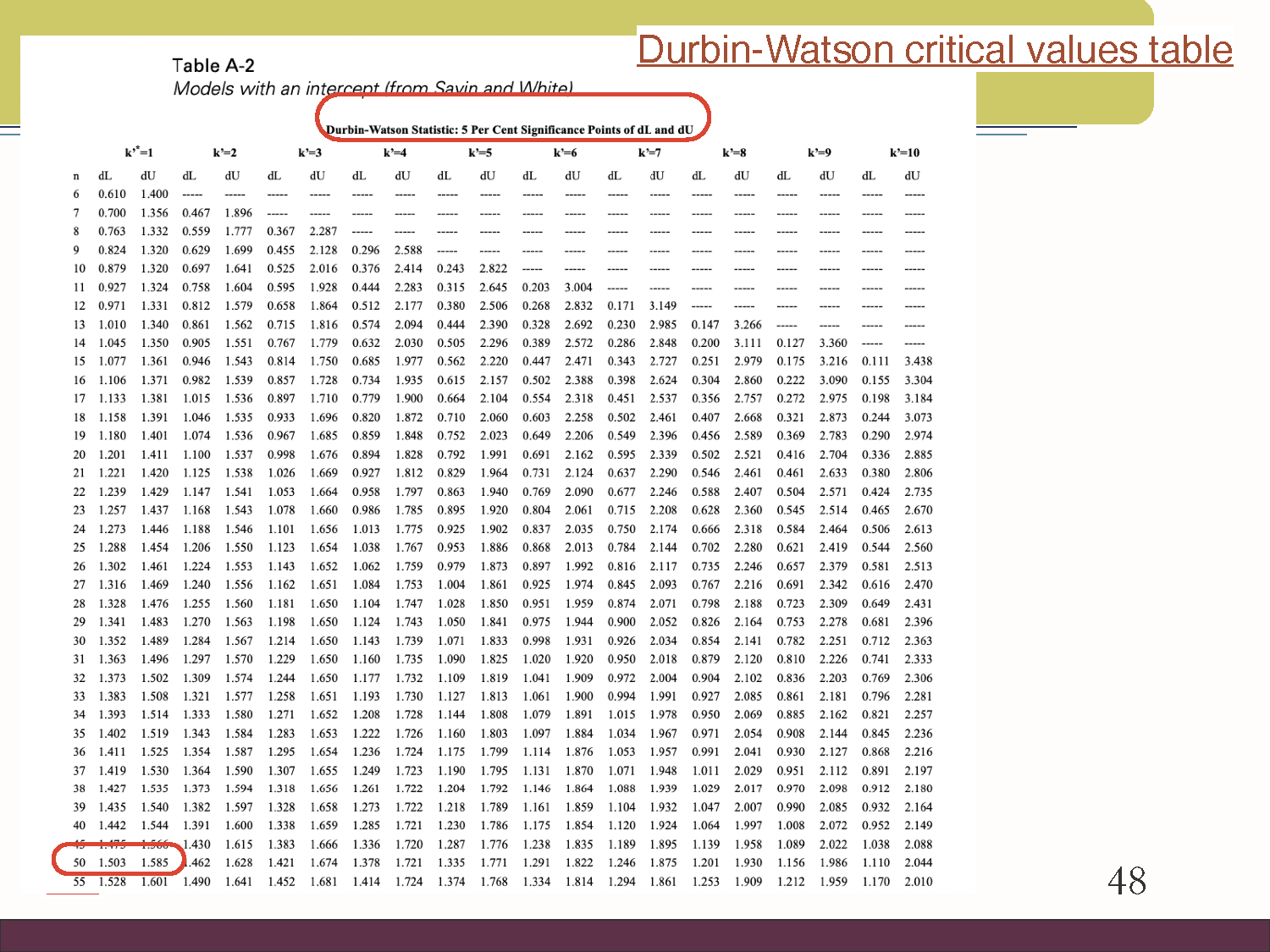Viewport: 1270px width, 952px height.
Task: Select the circled 5 Per Cent Significance caption
Action: click(x=510, y=129)
